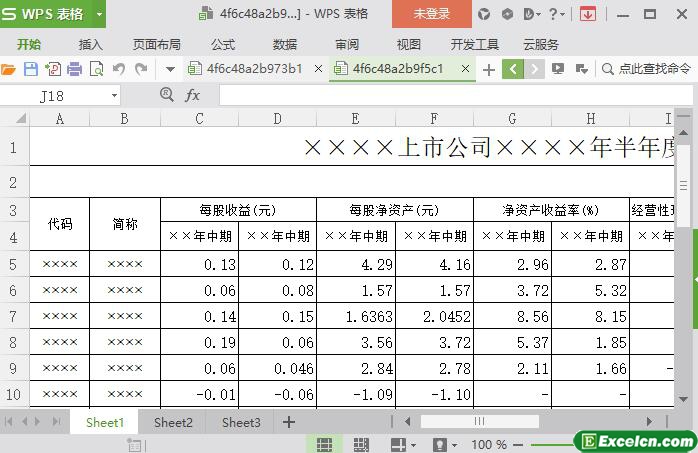The image size is (698, 453).
Task: Switch to normal view in status bar
Action: pos(324,444)
